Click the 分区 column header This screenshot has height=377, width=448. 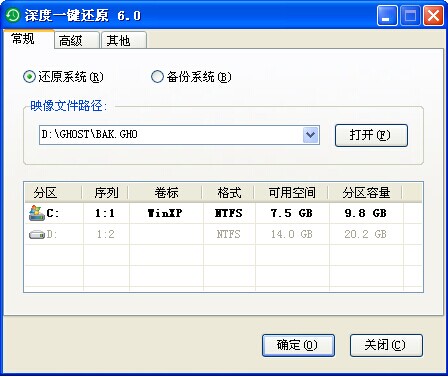pos(53,193)
